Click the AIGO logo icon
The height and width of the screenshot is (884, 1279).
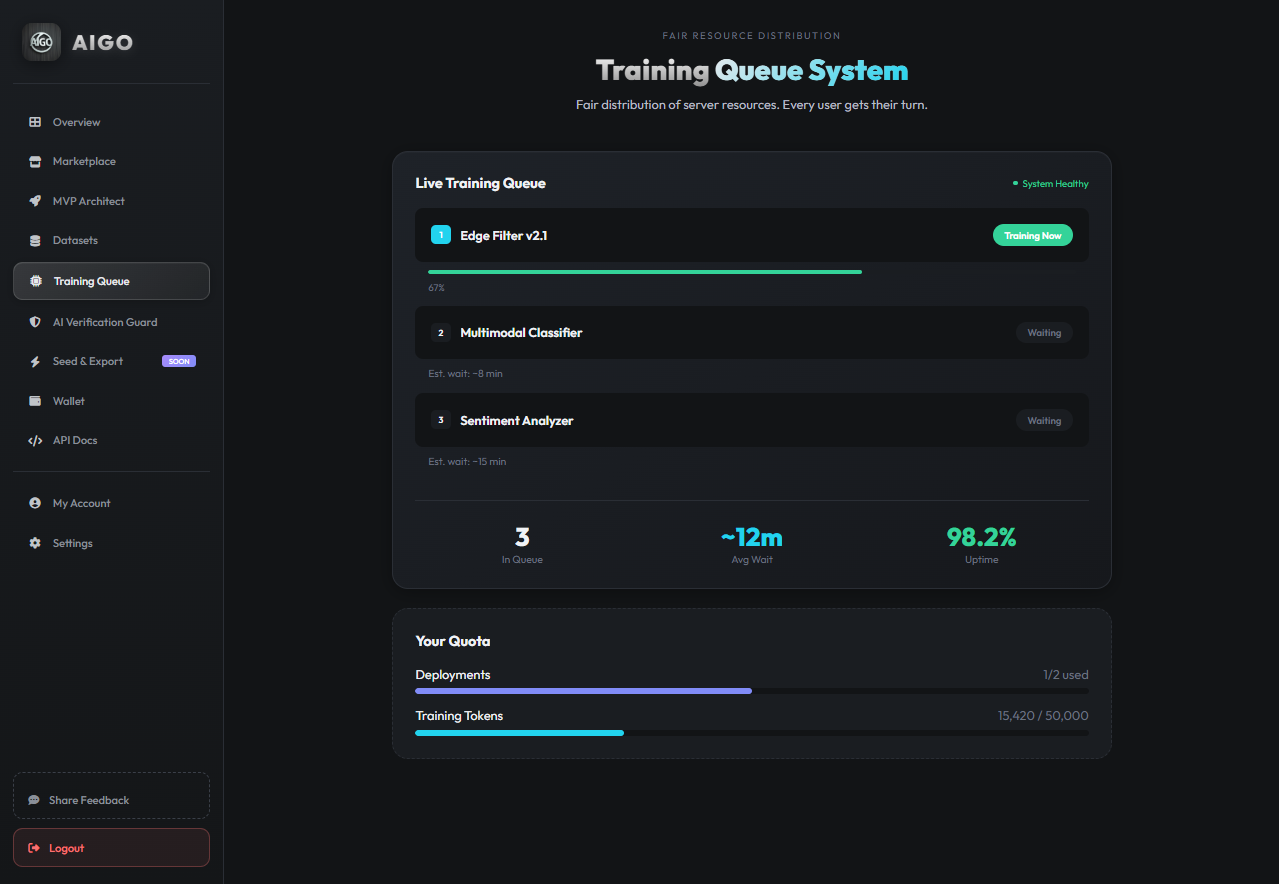(x=41, y=42)
